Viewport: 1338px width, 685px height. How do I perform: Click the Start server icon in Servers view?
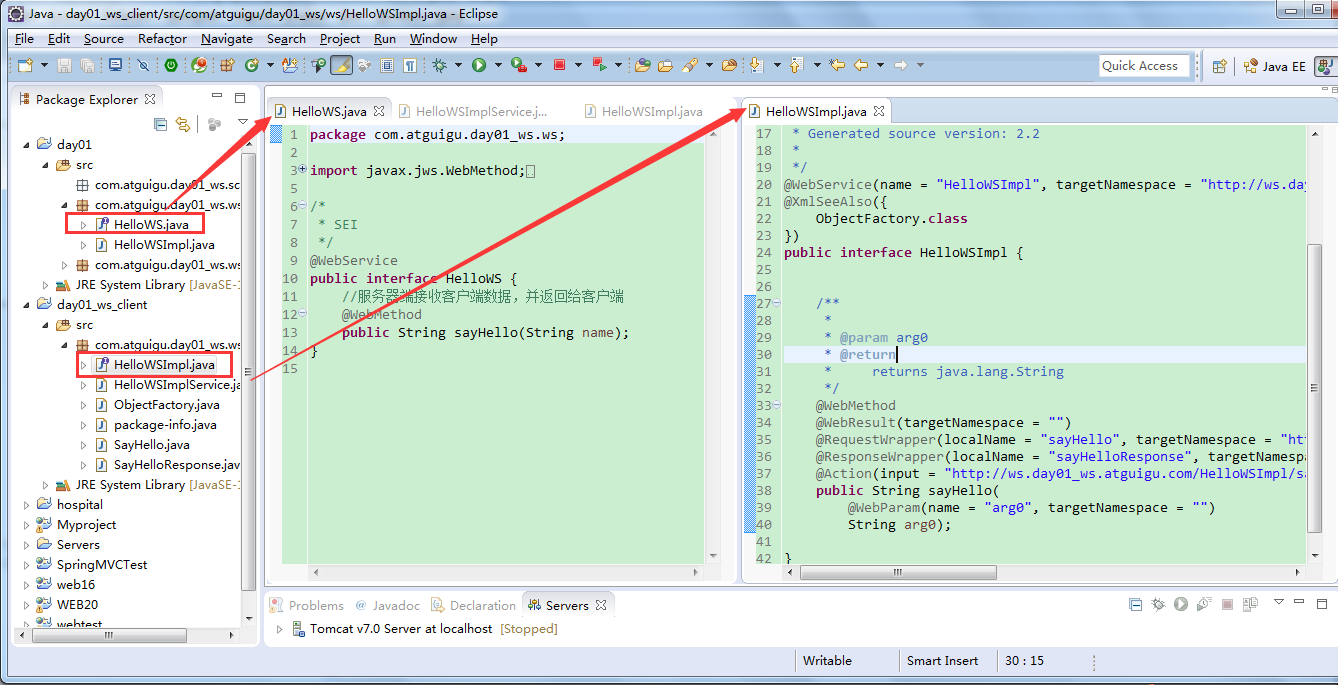pos(1181,604)
